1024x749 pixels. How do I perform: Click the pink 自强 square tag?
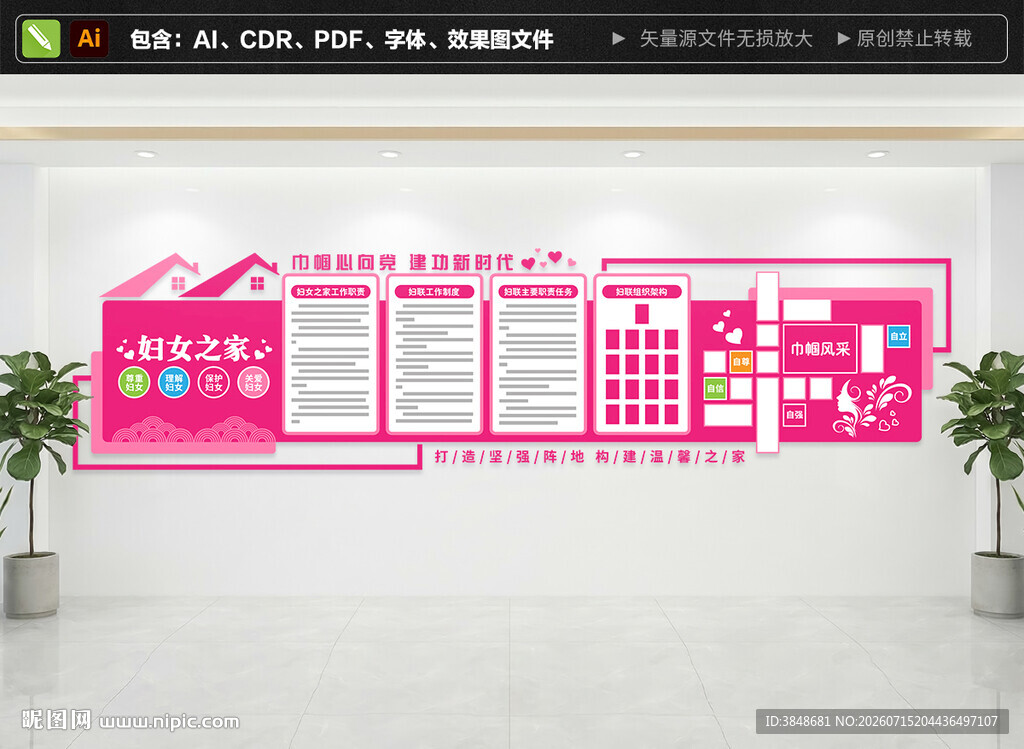coord(794,415)
